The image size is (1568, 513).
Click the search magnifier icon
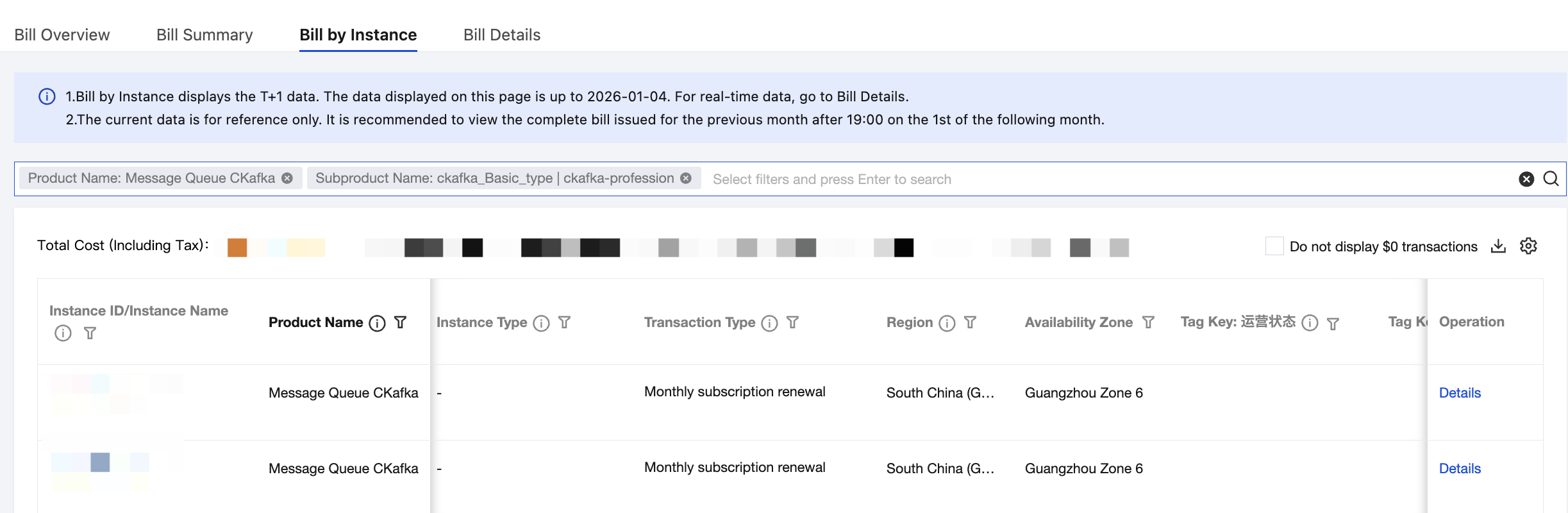1551,179
